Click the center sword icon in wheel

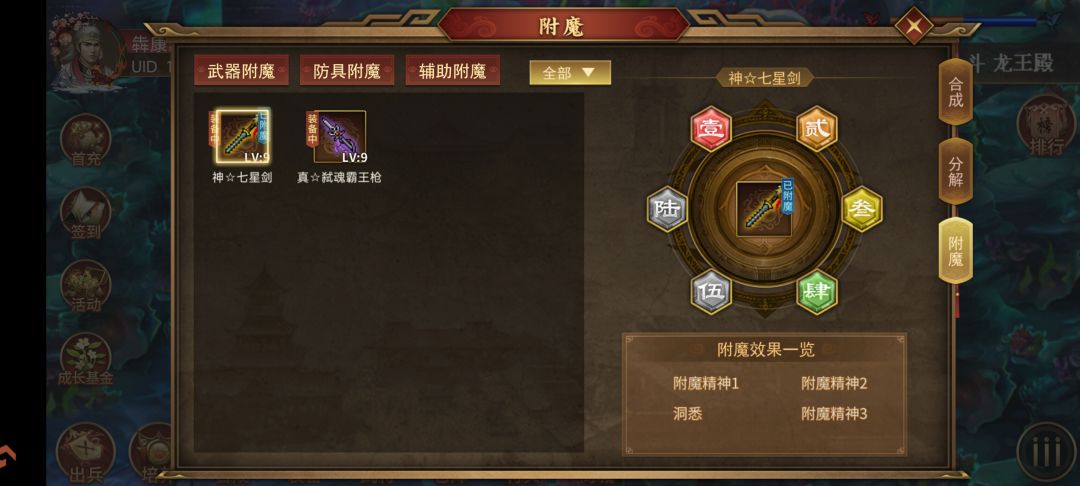pos(764,209)
